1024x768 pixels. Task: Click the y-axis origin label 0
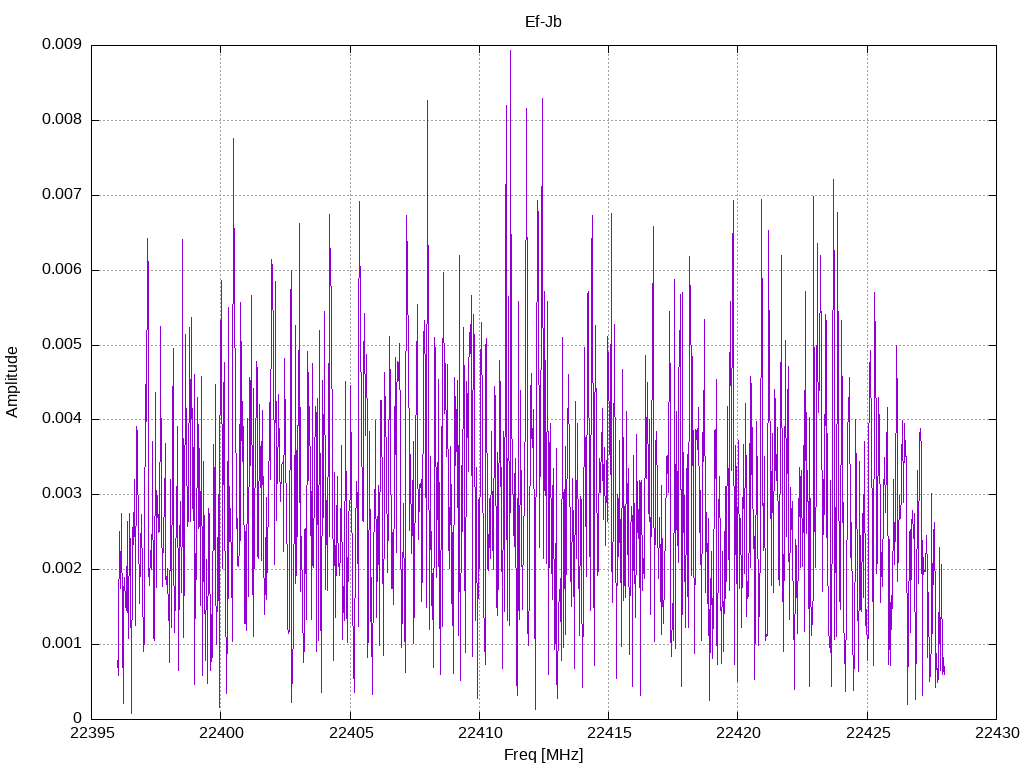(x=78, y=718)
